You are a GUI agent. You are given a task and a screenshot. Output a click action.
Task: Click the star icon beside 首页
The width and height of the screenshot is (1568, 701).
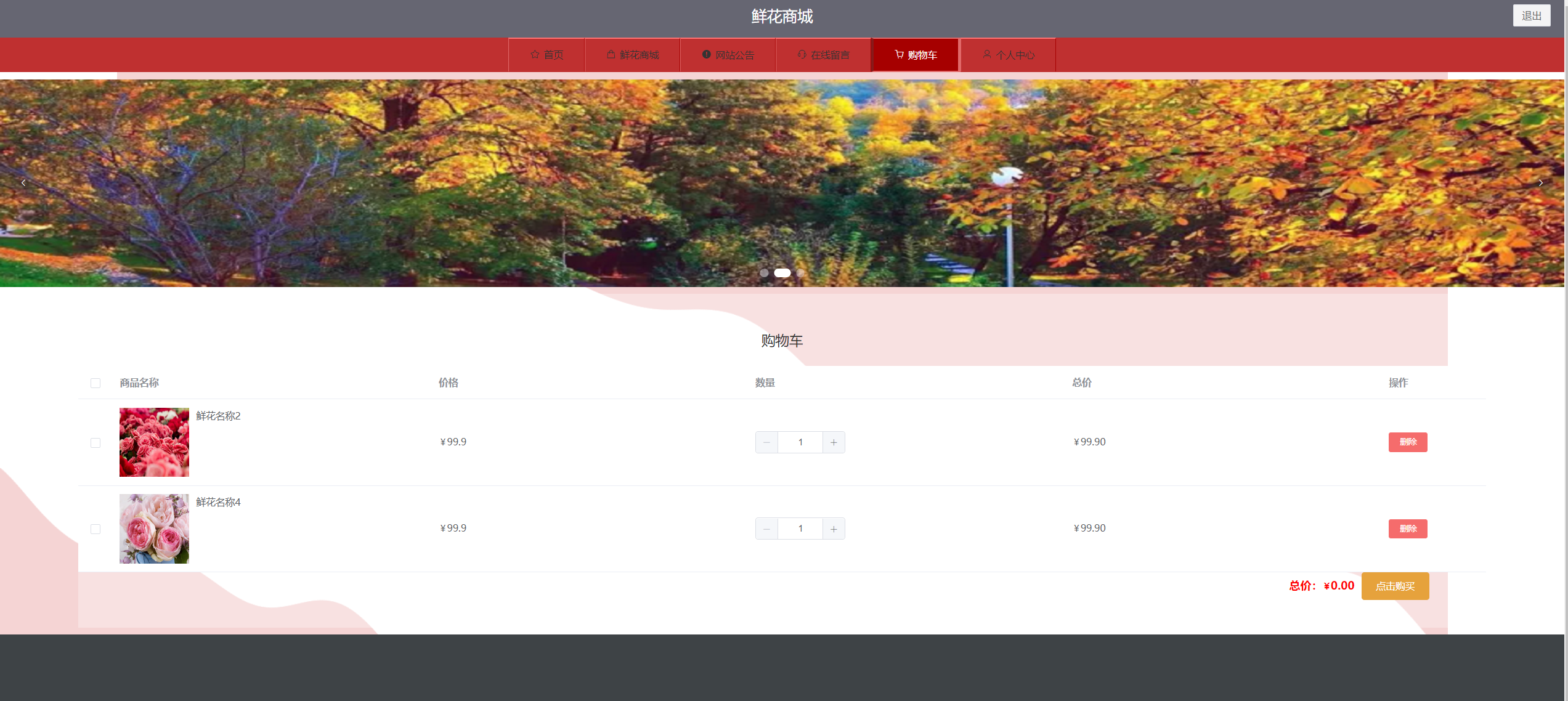click(x=535, y=55)
